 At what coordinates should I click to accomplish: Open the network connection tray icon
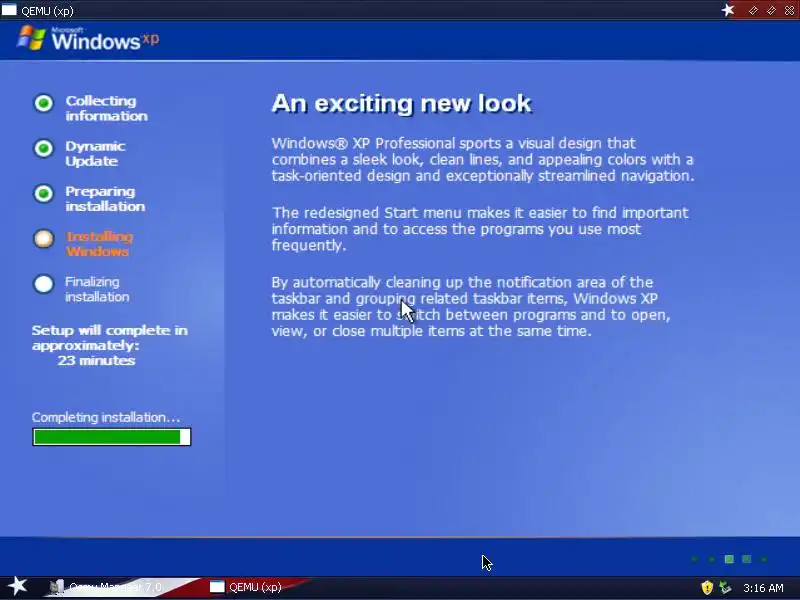point(725,588)
